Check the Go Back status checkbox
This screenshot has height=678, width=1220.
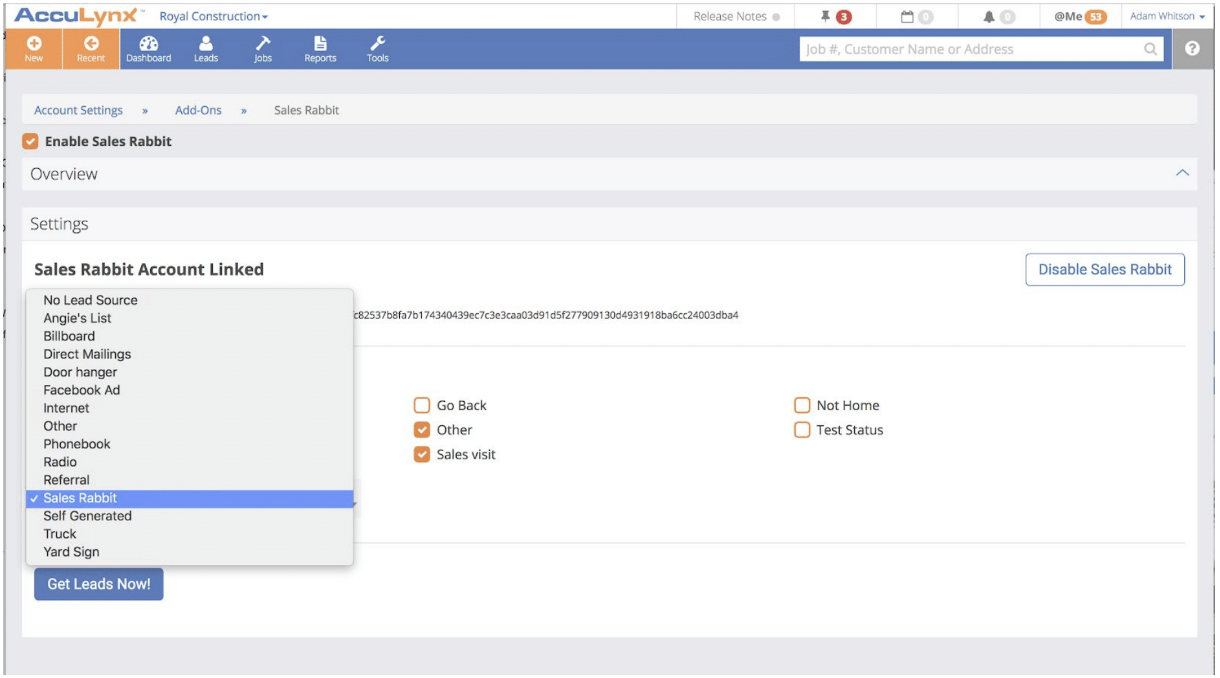422,406
